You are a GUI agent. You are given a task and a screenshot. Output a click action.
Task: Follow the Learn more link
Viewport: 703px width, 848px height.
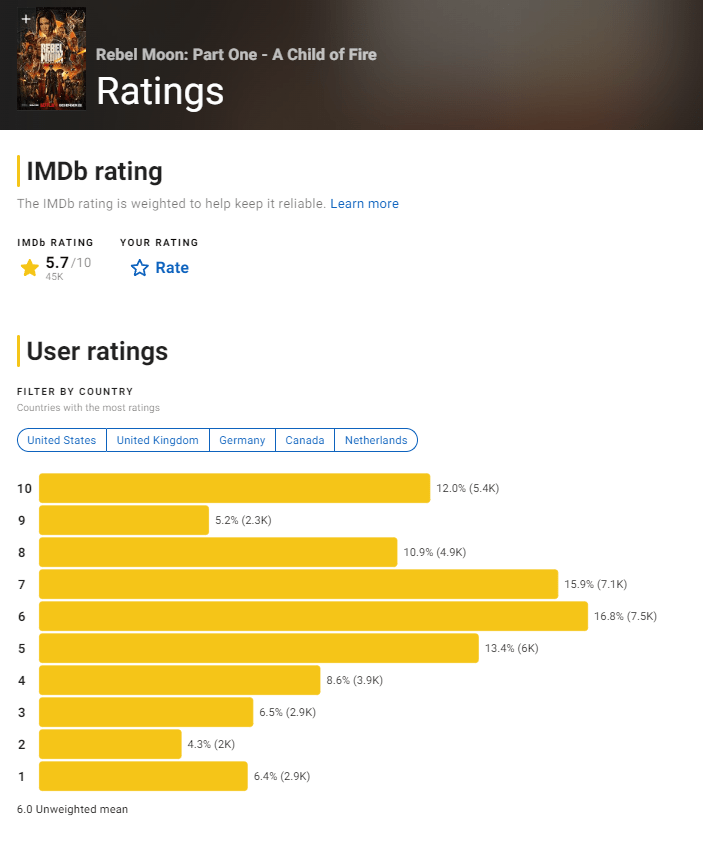364,204
